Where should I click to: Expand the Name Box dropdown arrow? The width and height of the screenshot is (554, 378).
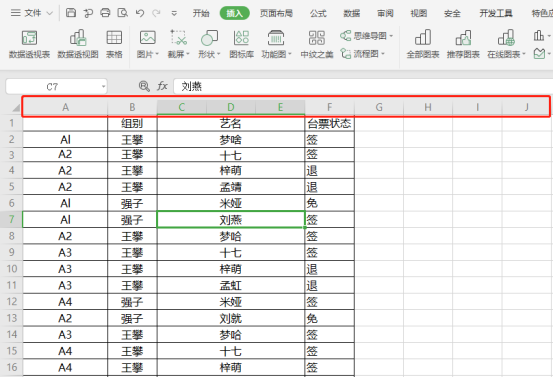[104, 87]
